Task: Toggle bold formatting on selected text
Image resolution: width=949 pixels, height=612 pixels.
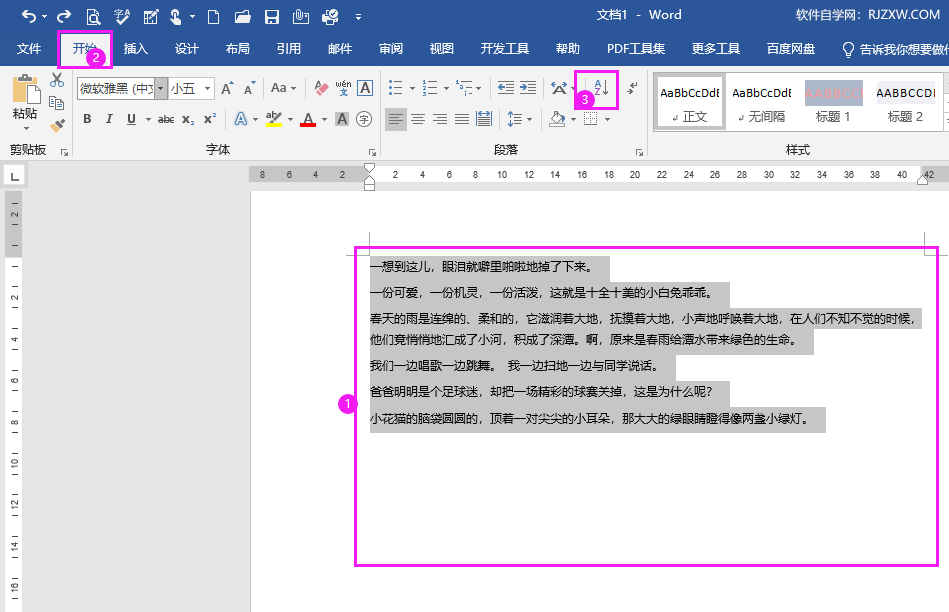Action: click(87, 119)
